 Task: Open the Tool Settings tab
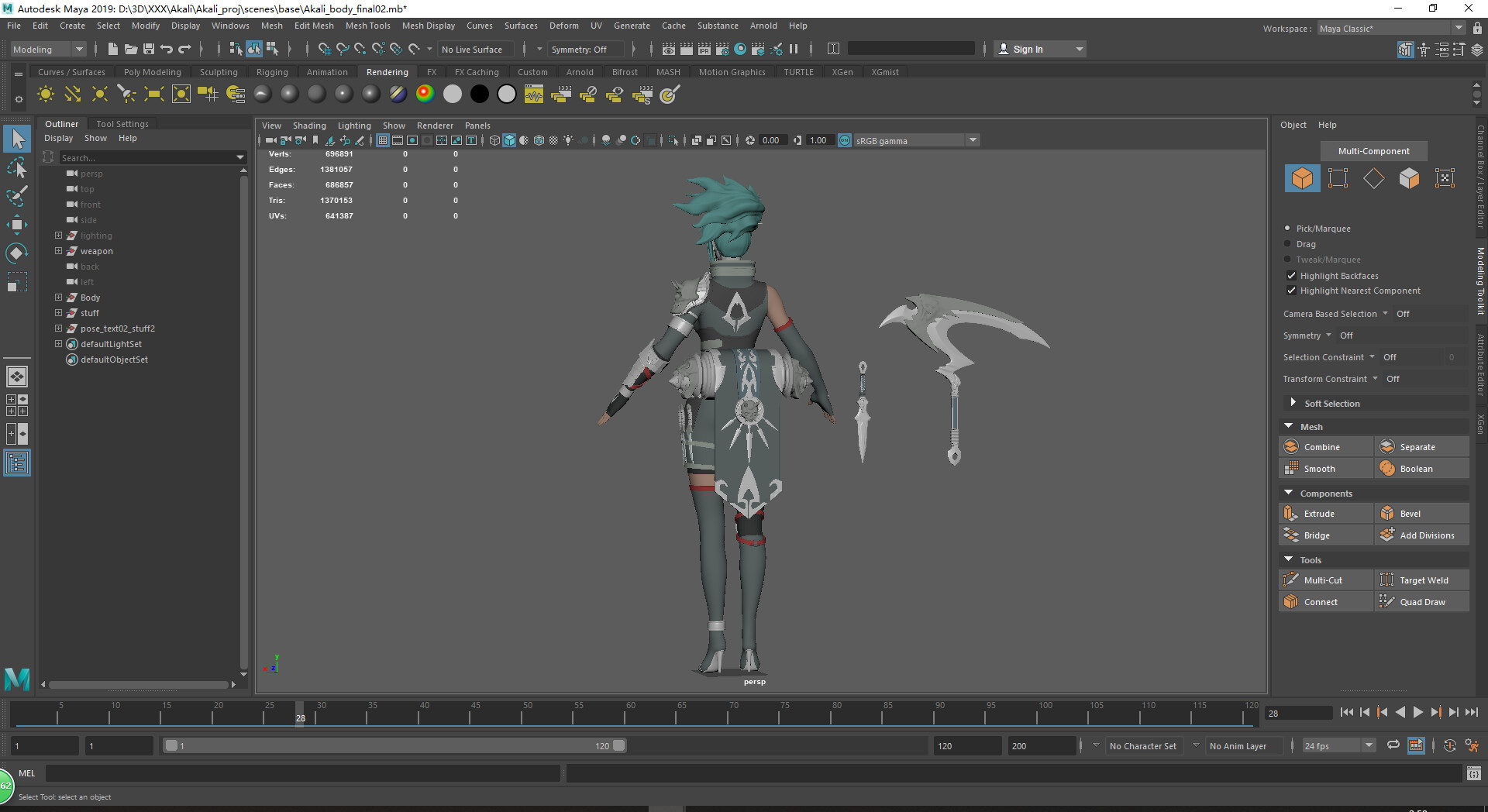(x=122, y=124)
